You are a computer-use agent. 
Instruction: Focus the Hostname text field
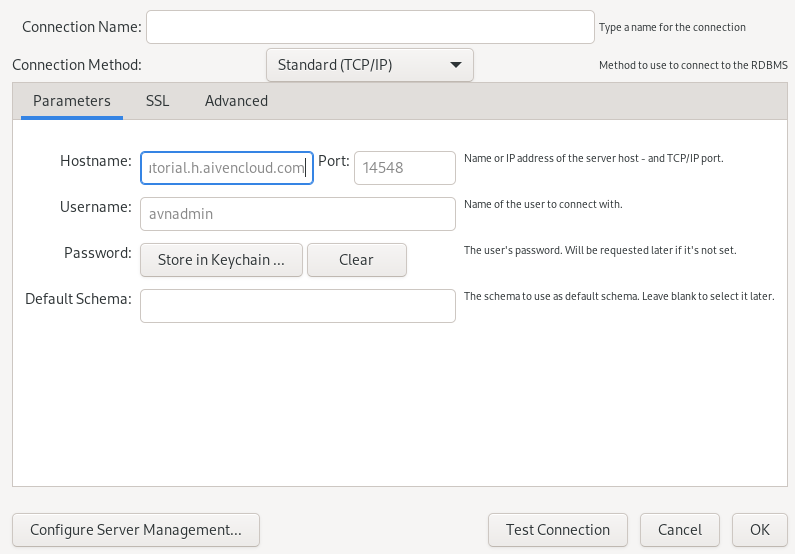point(227,168)
